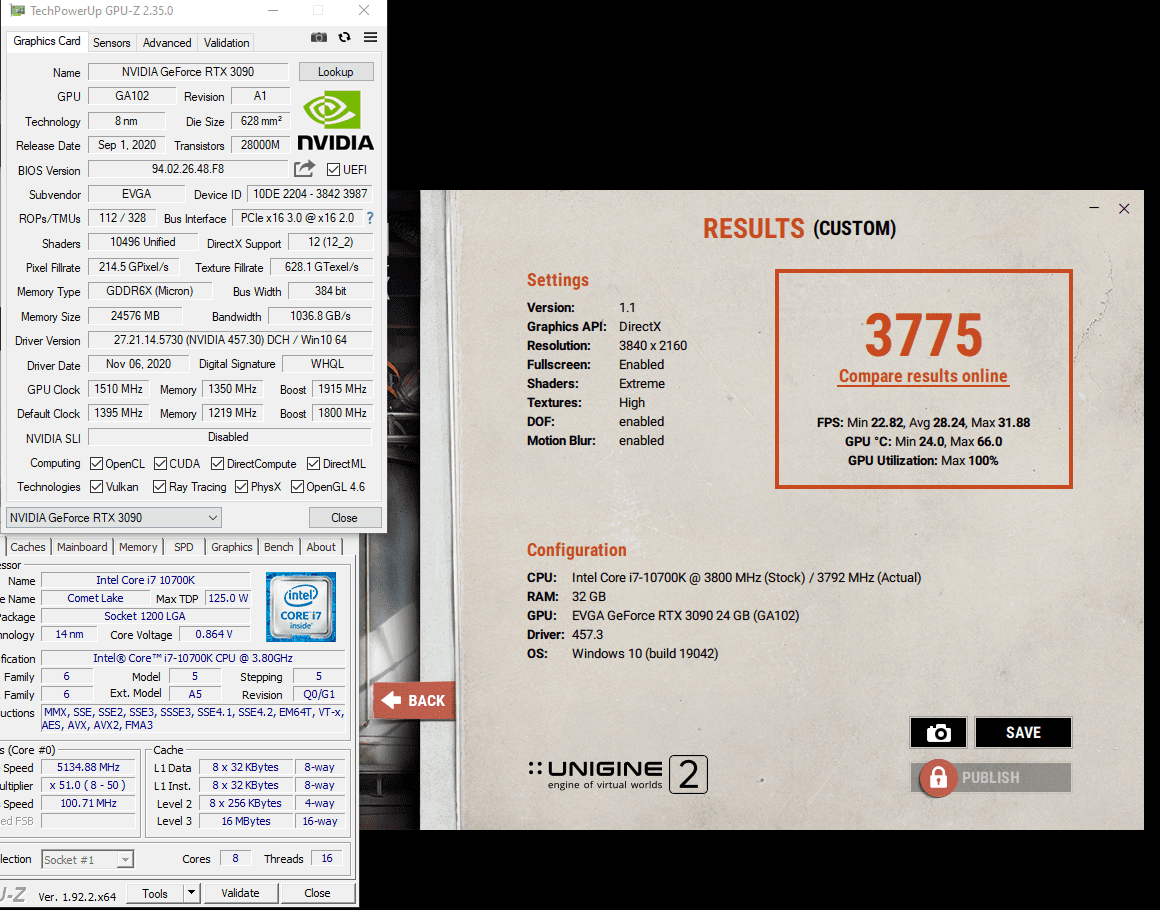This screenshot has width=1160, height=910.
Task: Switch to GPU-Z Sensors tab
Action: point(112,43)
